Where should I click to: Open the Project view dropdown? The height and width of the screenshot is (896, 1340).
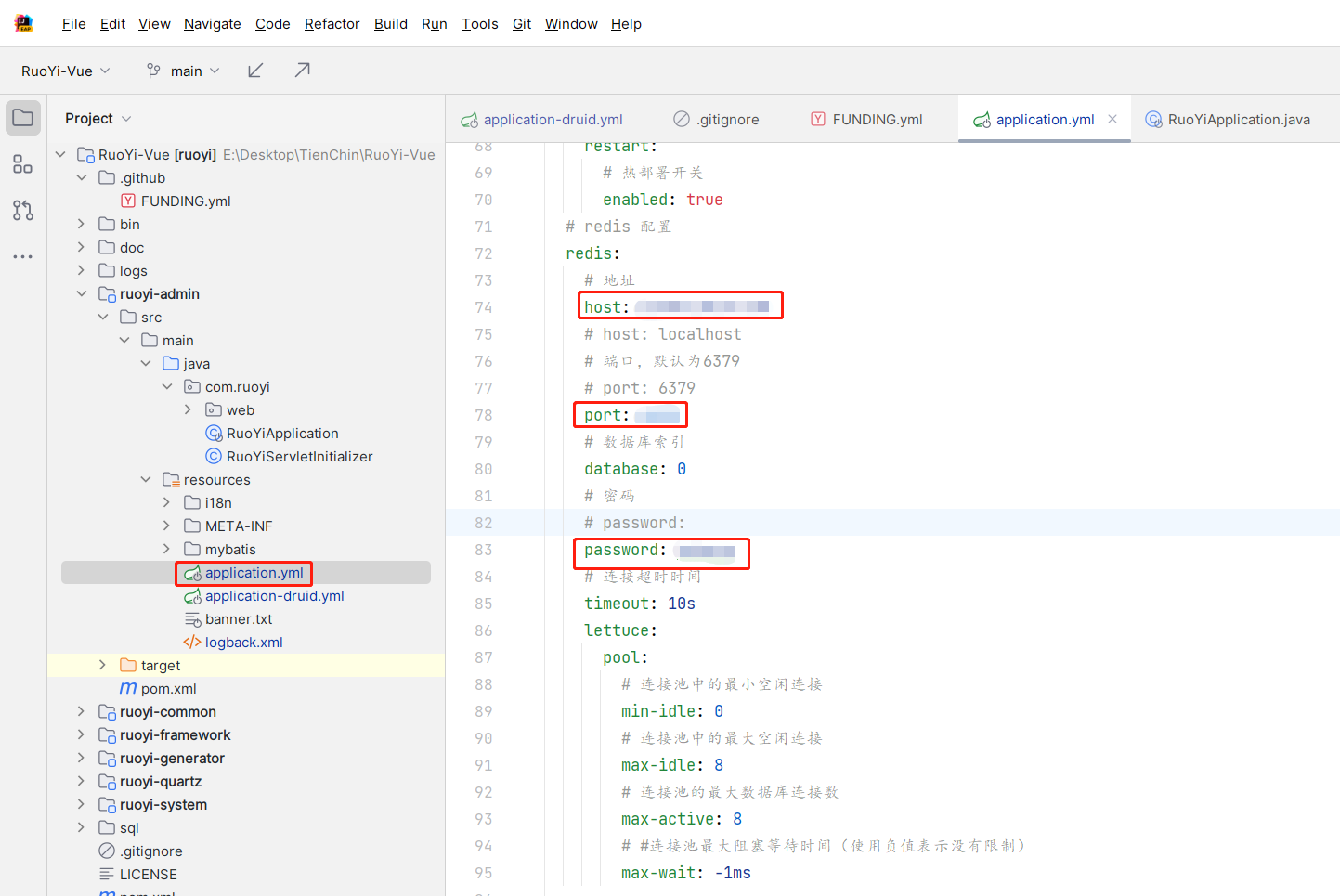[x=98, y=118]
